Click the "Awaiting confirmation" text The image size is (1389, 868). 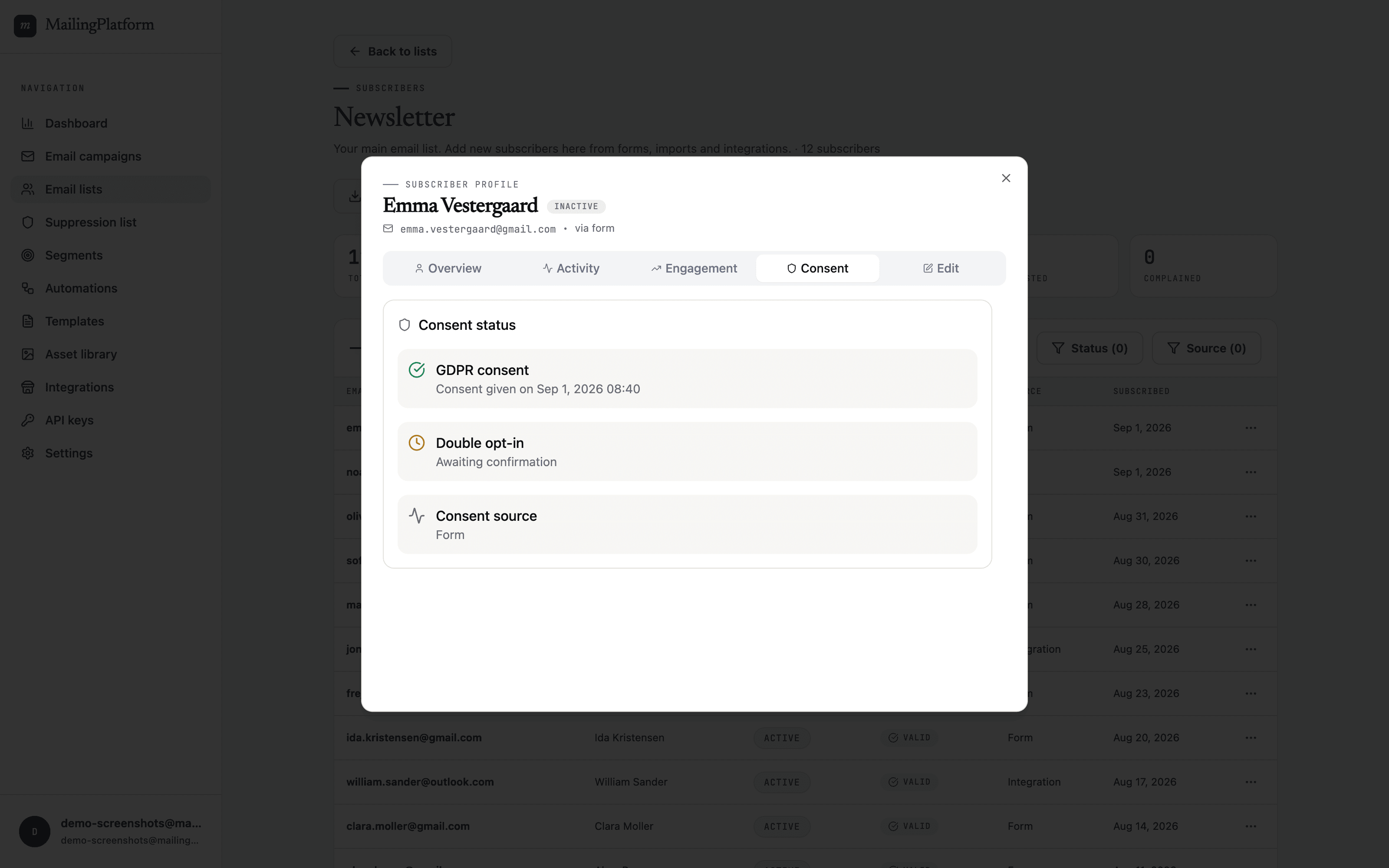496,462
